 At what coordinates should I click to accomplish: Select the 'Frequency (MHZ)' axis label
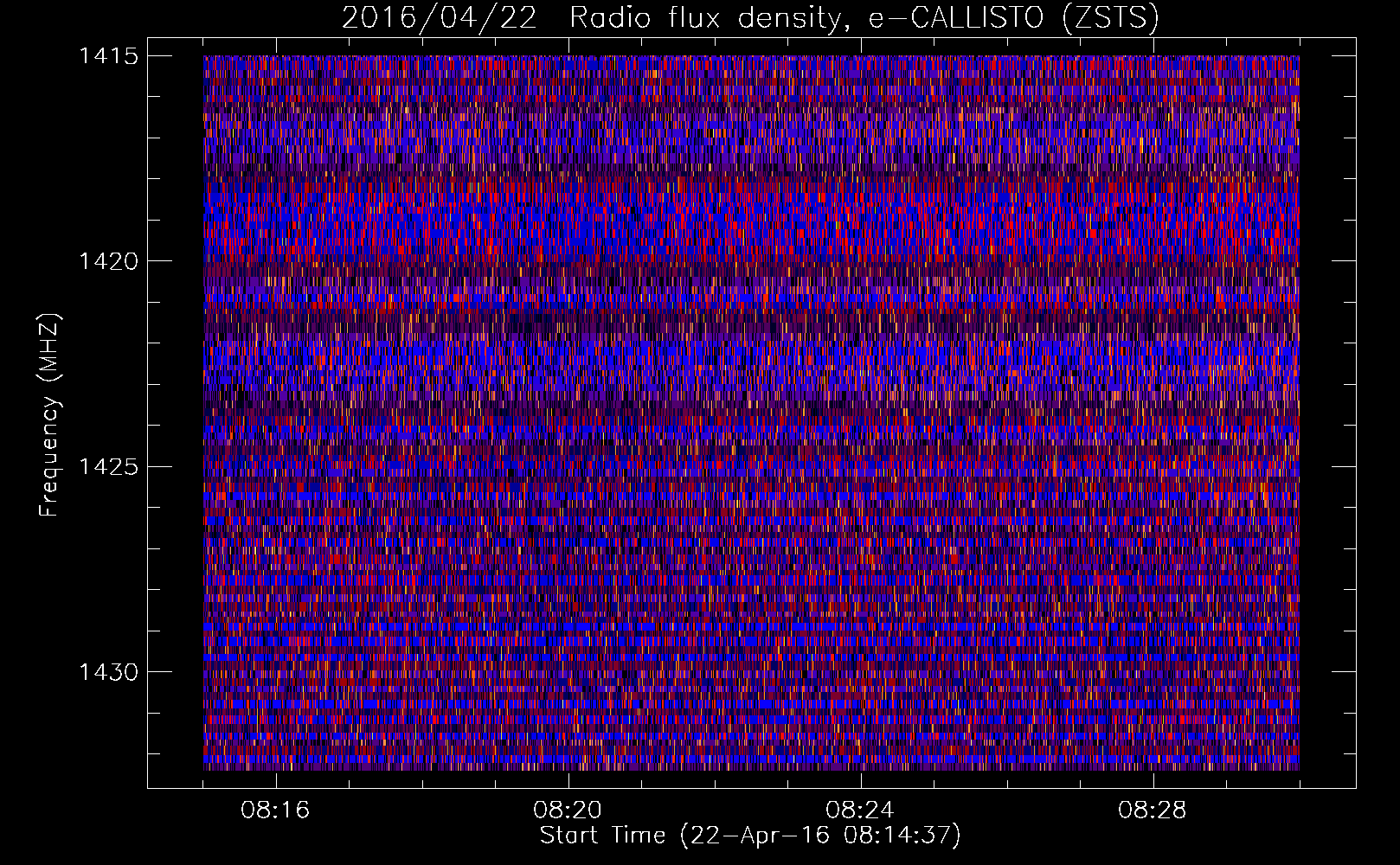click(x=50, y=414)
